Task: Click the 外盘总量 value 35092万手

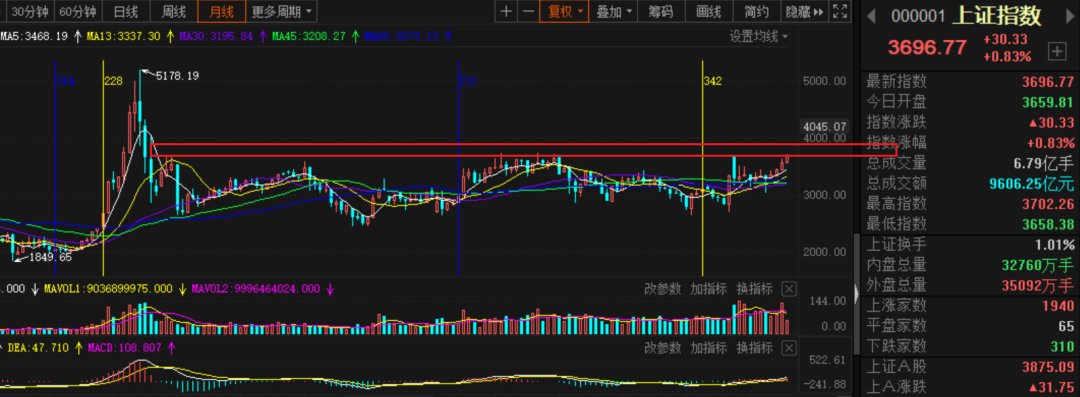Action: pyautogui.click(x=1038, y=285)
